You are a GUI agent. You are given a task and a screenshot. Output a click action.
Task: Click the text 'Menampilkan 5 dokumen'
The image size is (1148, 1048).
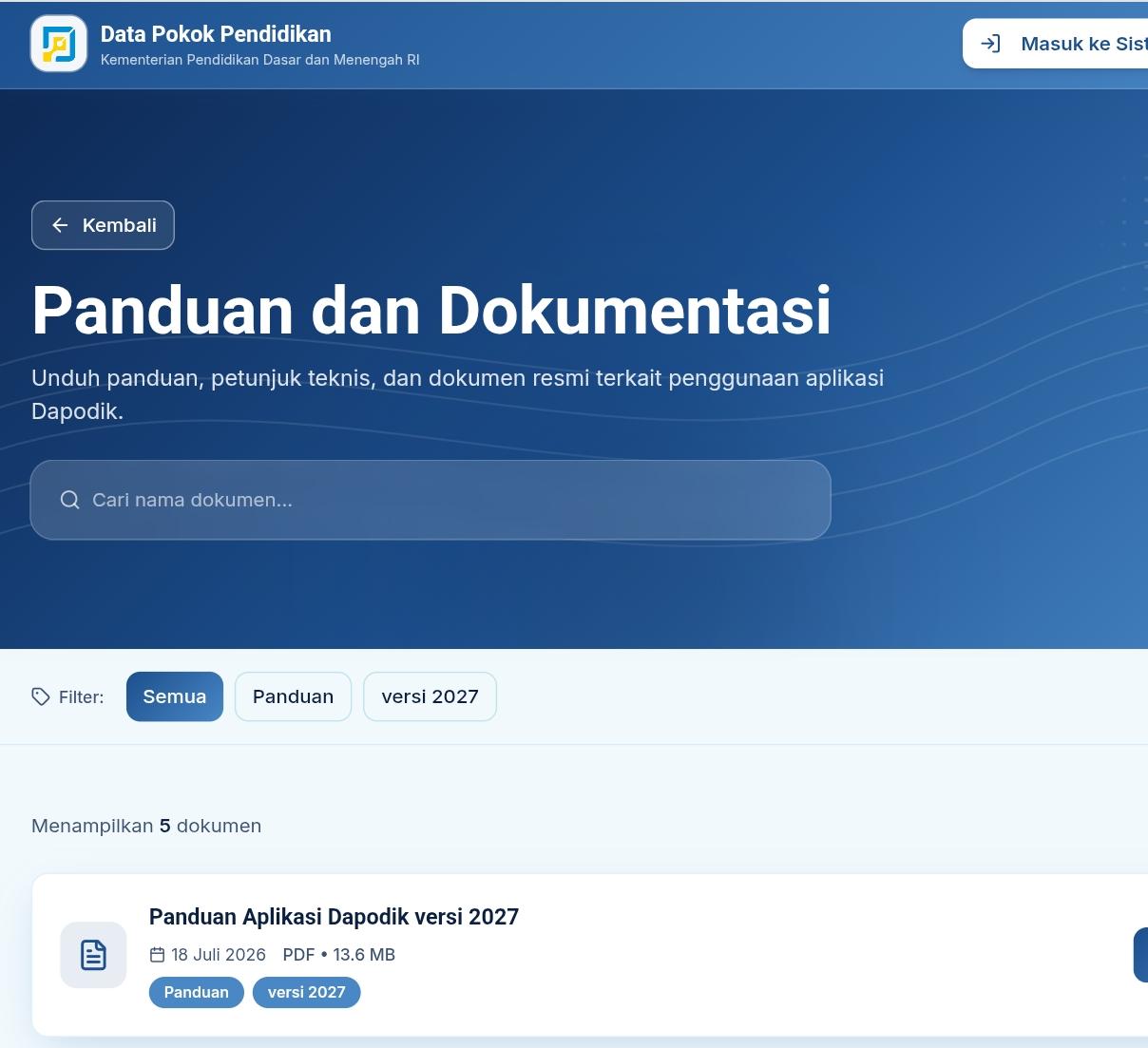tap(146, 826)
